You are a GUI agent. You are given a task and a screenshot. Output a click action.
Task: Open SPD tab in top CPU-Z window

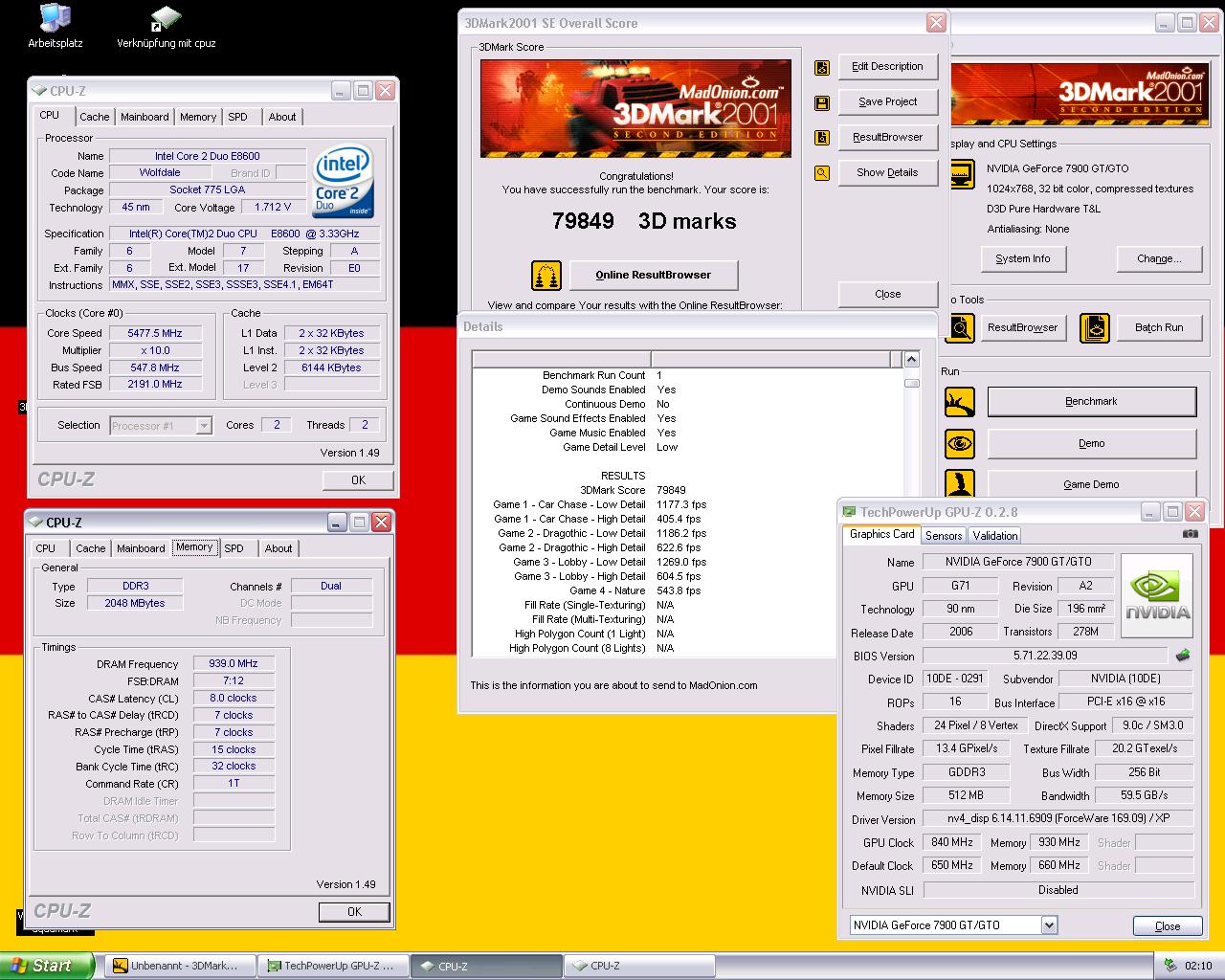[x=237, y=117]
